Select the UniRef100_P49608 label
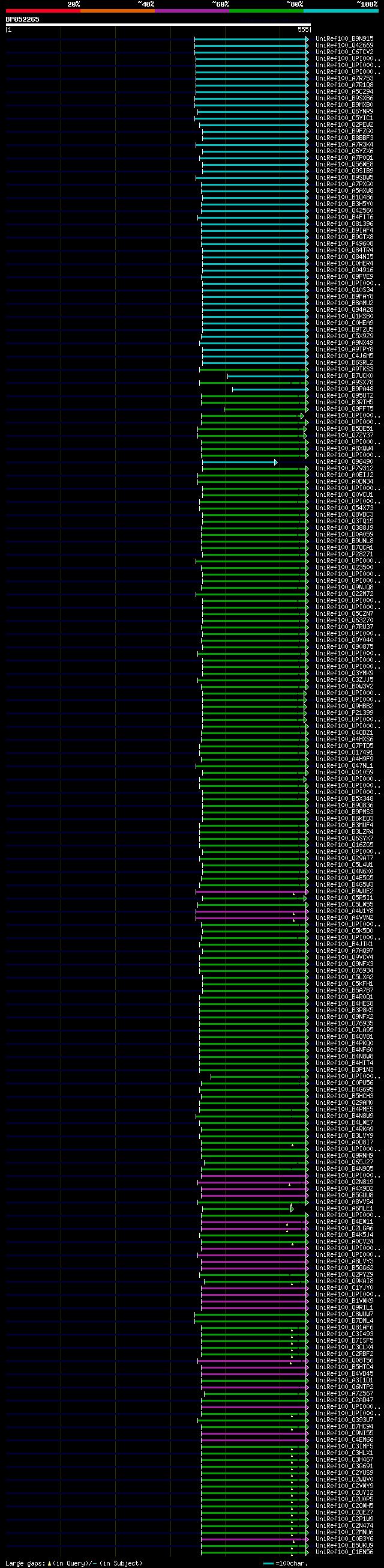The width and height of the screenshot is (384, 1568). coord(344,243)
